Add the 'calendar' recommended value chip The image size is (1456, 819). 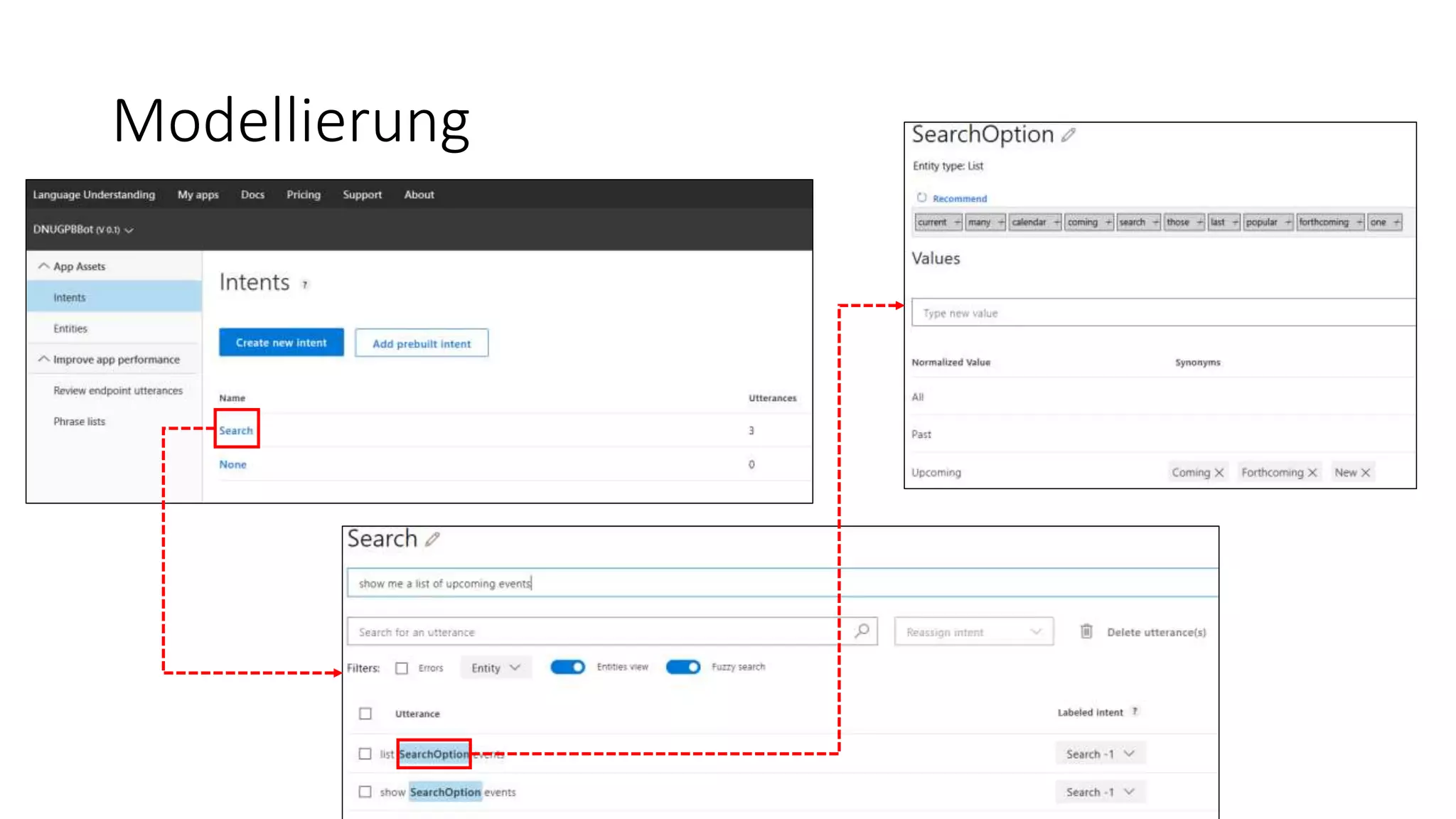(x=1056, y=223)
